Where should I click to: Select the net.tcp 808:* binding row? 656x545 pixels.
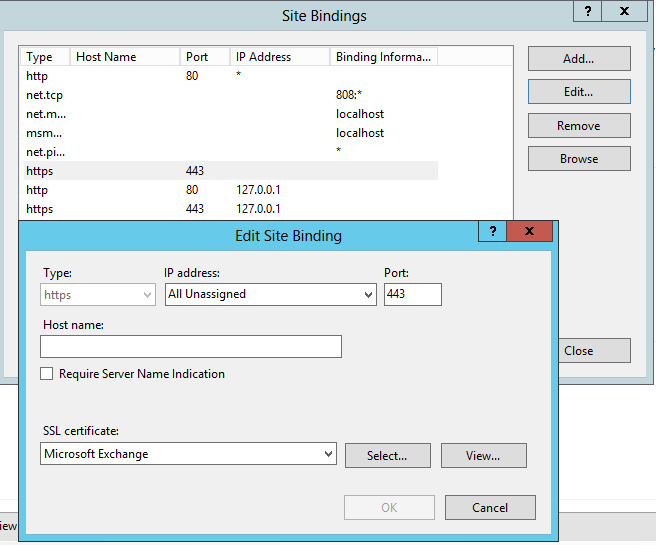point(231,95)
